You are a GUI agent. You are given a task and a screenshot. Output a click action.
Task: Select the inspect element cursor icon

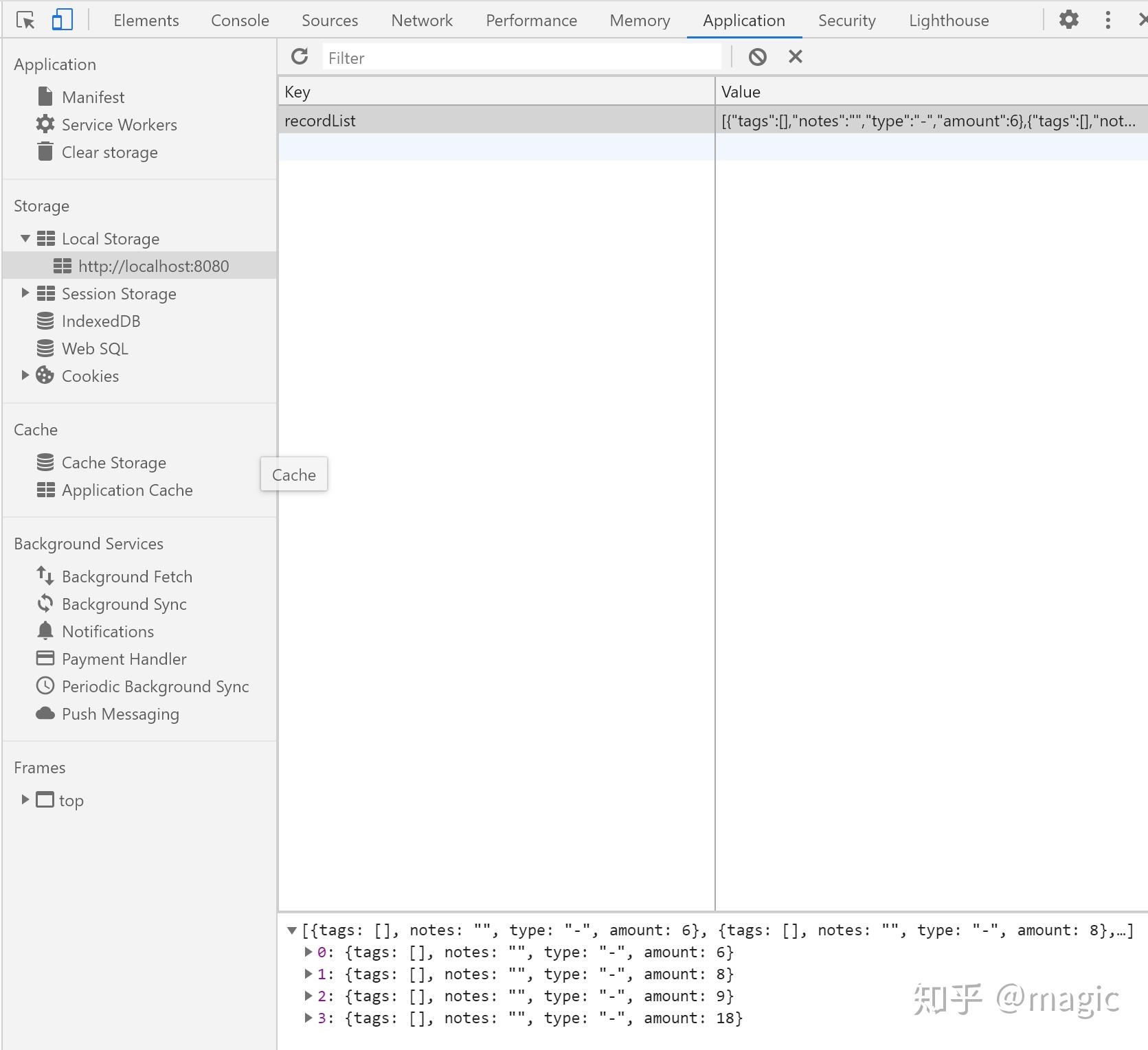[x=25, y=21]
